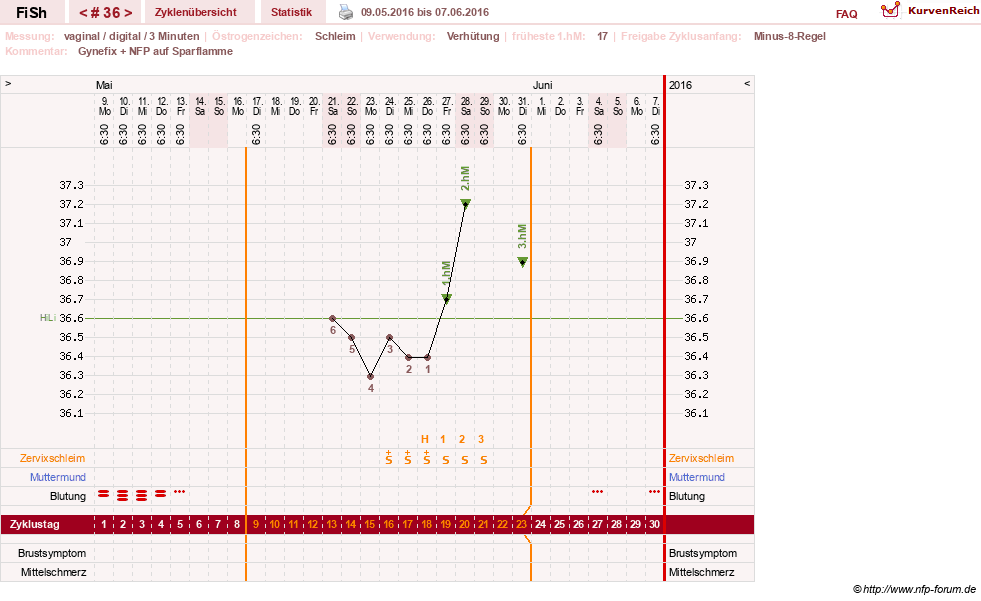The width and height of the screenshot is (981, 601).
Task: Click the date 9. Mo column header
Action: point(104,106)
